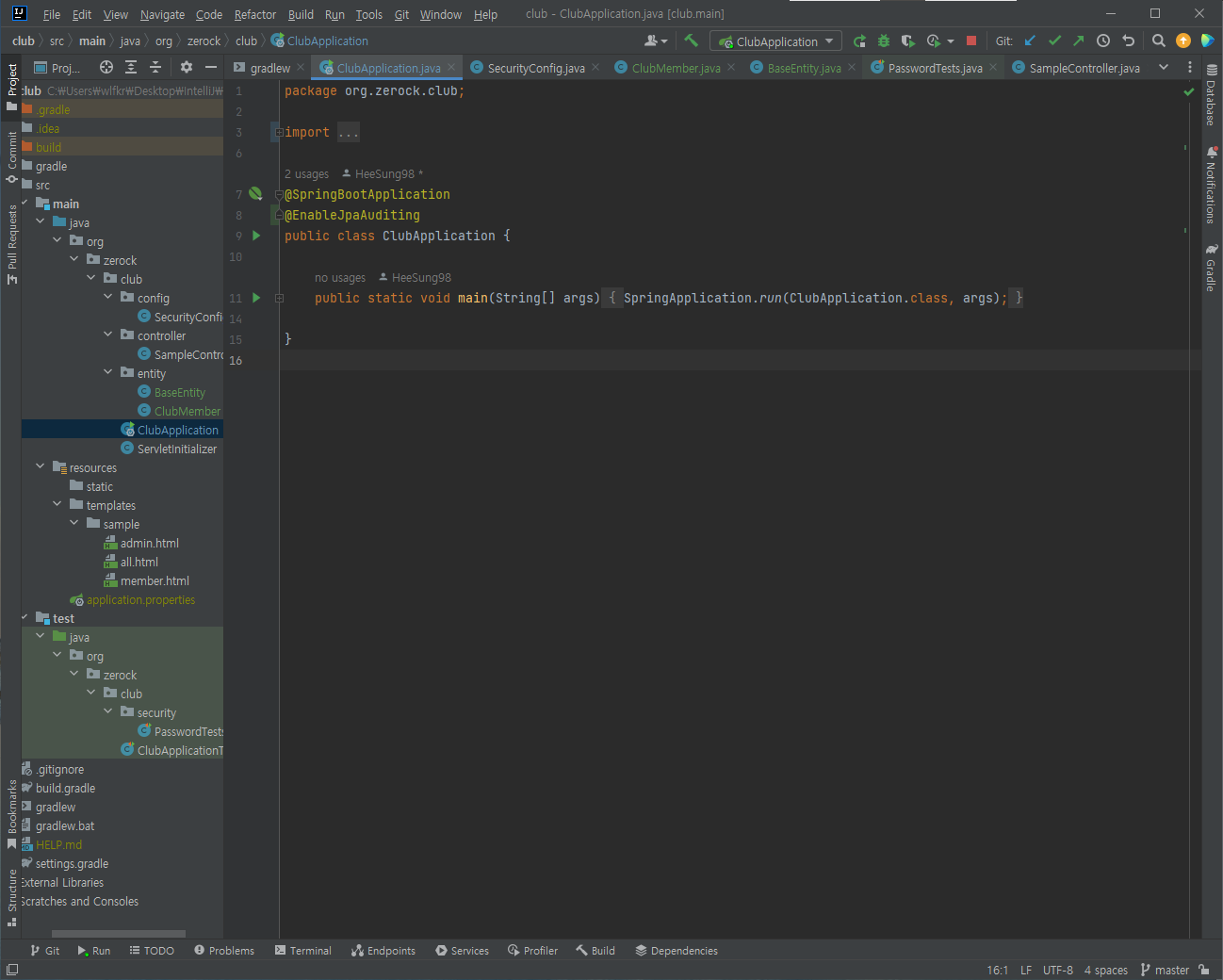Click the editor tabs more-options dots icon
The height and width of the screenshot is (980, 1223).
[x=1190, y=68]
